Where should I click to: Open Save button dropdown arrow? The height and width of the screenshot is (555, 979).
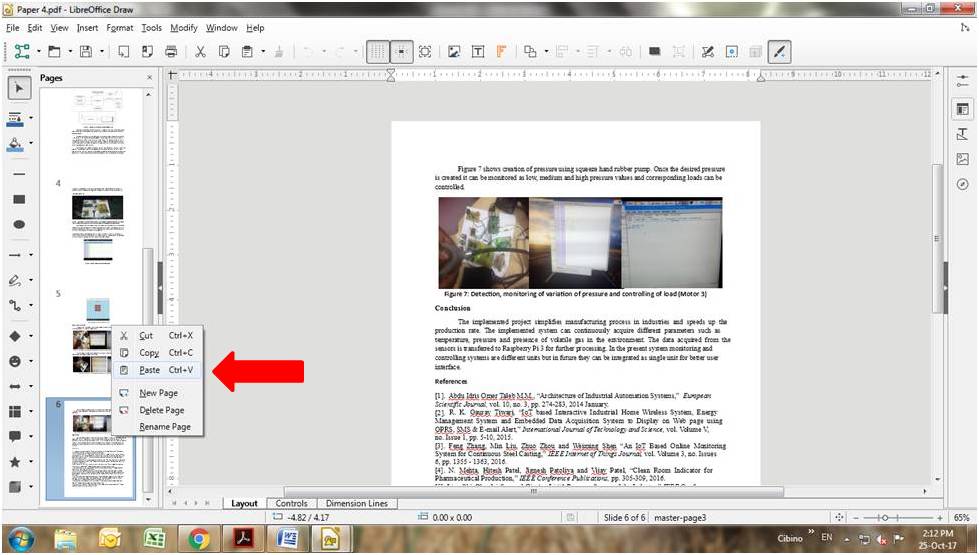(101, 52)
